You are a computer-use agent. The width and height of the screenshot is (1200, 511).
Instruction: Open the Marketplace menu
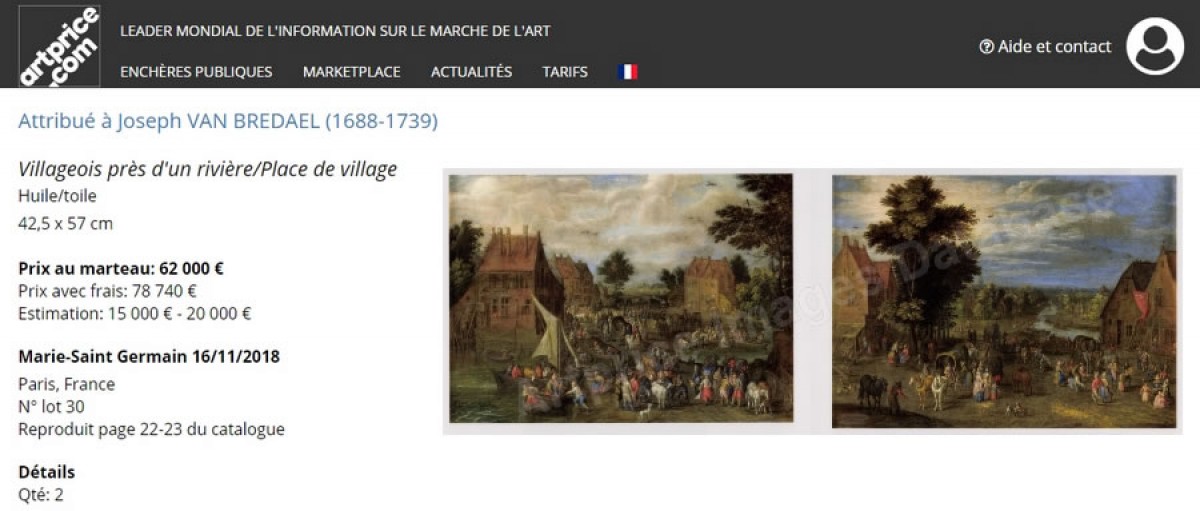tap(352, 72)
